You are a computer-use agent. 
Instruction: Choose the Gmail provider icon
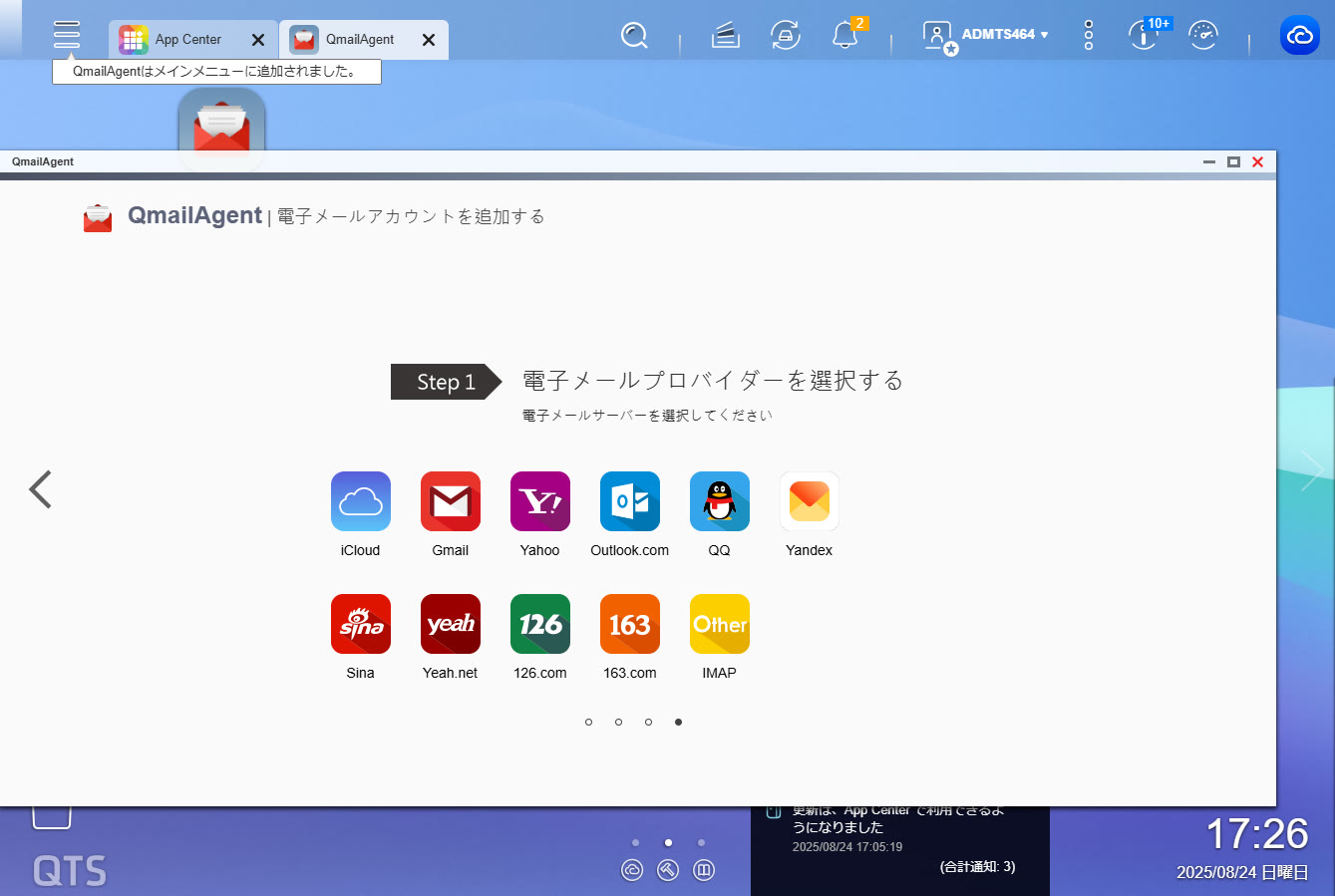(450, 501)
